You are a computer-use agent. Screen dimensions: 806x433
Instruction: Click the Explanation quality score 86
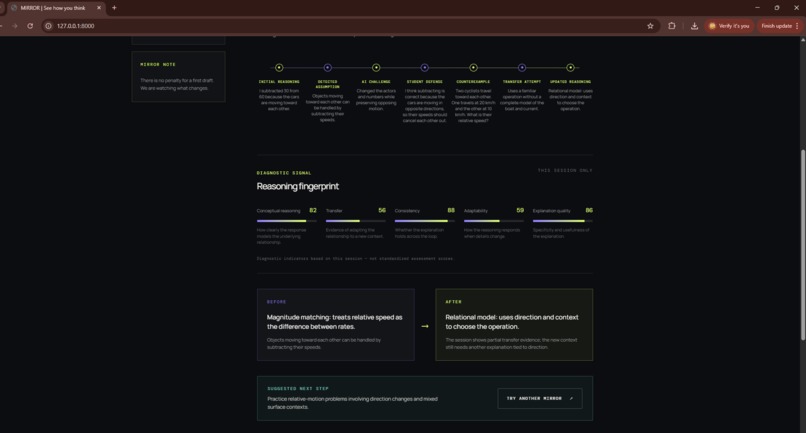pos(589,210)
